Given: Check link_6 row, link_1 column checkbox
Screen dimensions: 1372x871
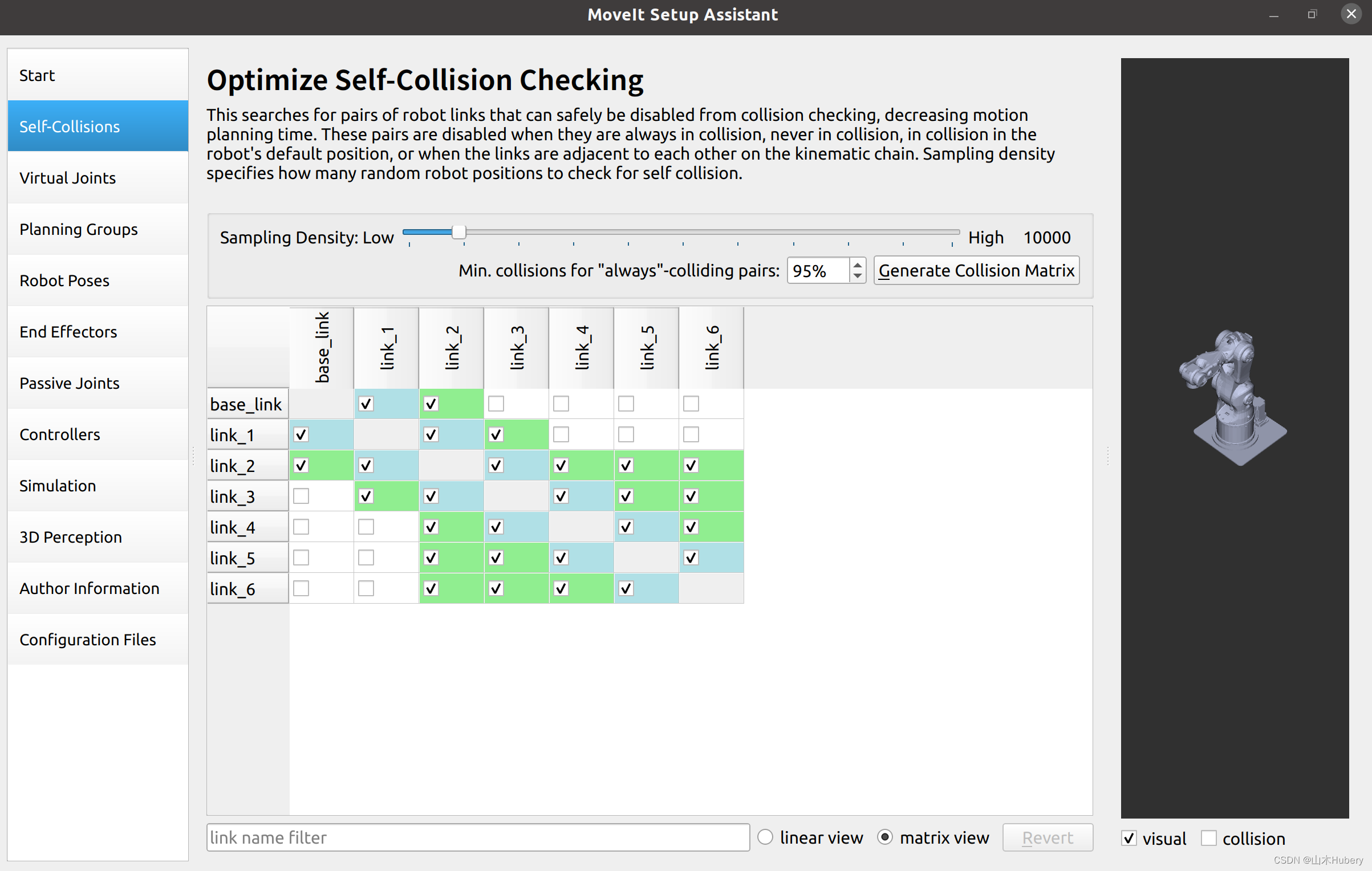Looking at the screenshot, I should pos(366,588).
